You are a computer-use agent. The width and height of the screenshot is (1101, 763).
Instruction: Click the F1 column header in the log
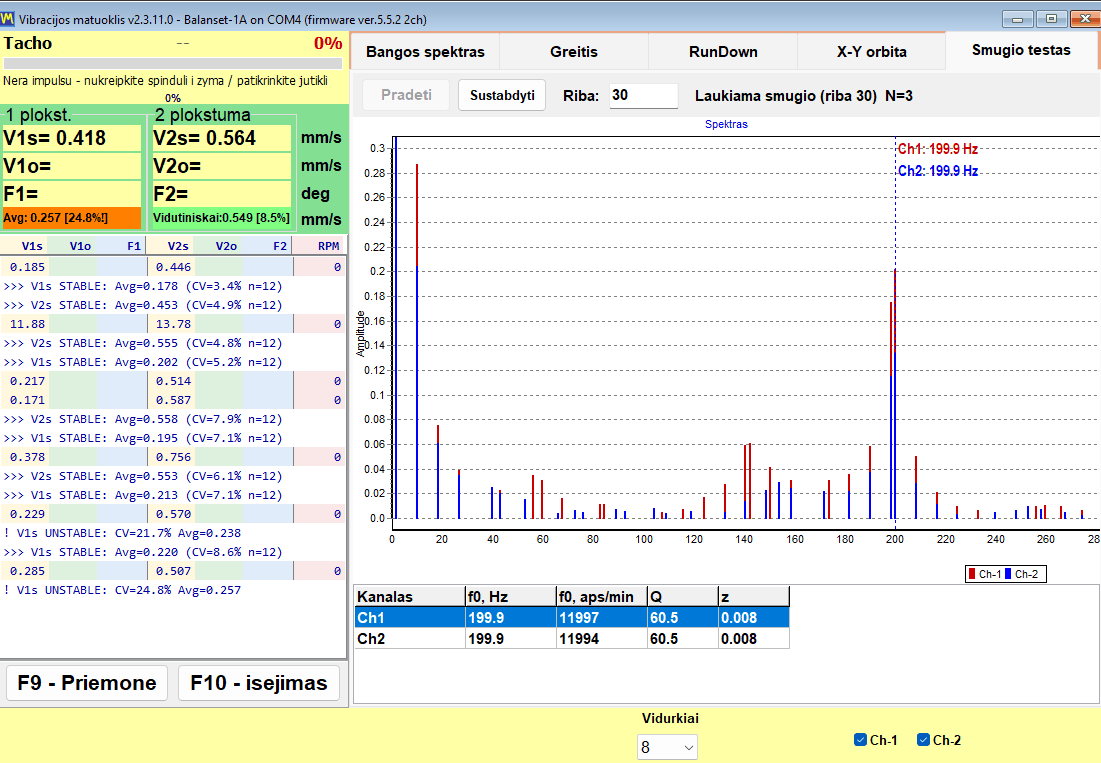click(122, 246)
